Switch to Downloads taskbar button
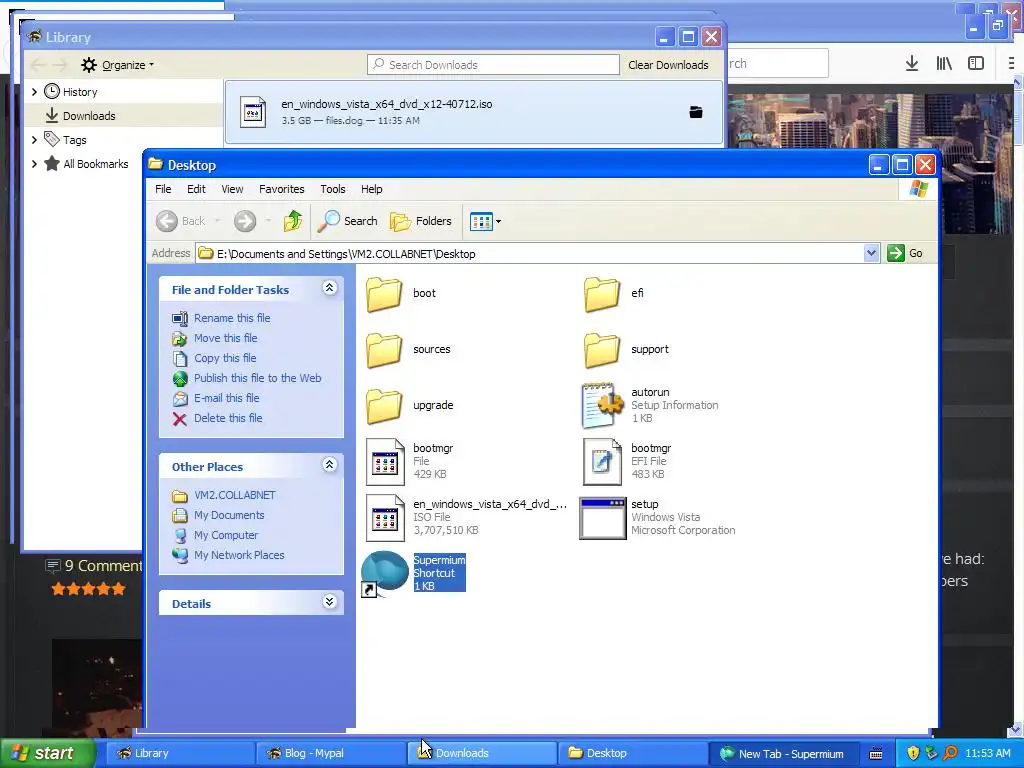The image size is (1024, 768). point(482,753)
